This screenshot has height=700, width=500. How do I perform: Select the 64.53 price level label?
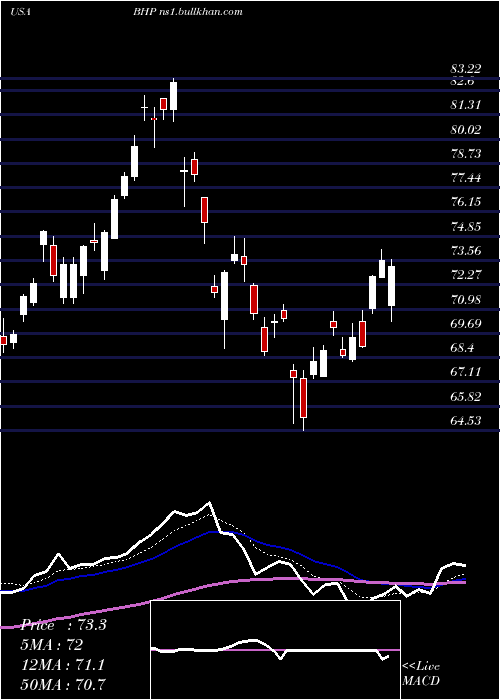(466, 420)
